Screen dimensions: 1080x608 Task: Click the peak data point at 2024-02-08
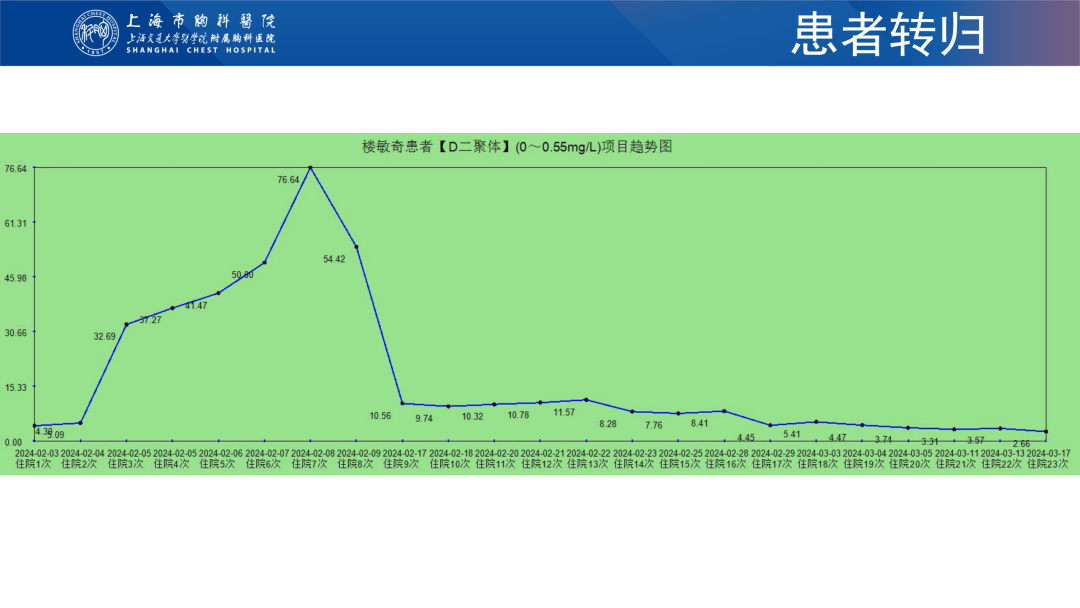point(311,167)
